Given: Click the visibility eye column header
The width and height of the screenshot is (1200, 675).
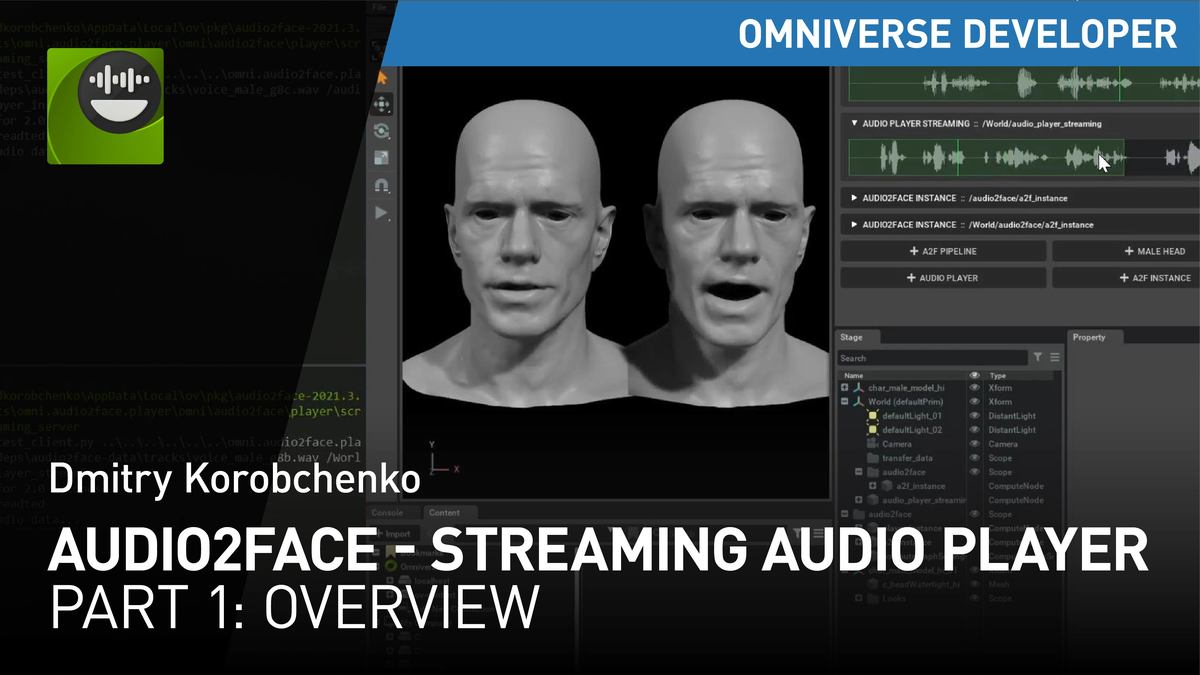Looking at the screenshot, I should point(975,375).
